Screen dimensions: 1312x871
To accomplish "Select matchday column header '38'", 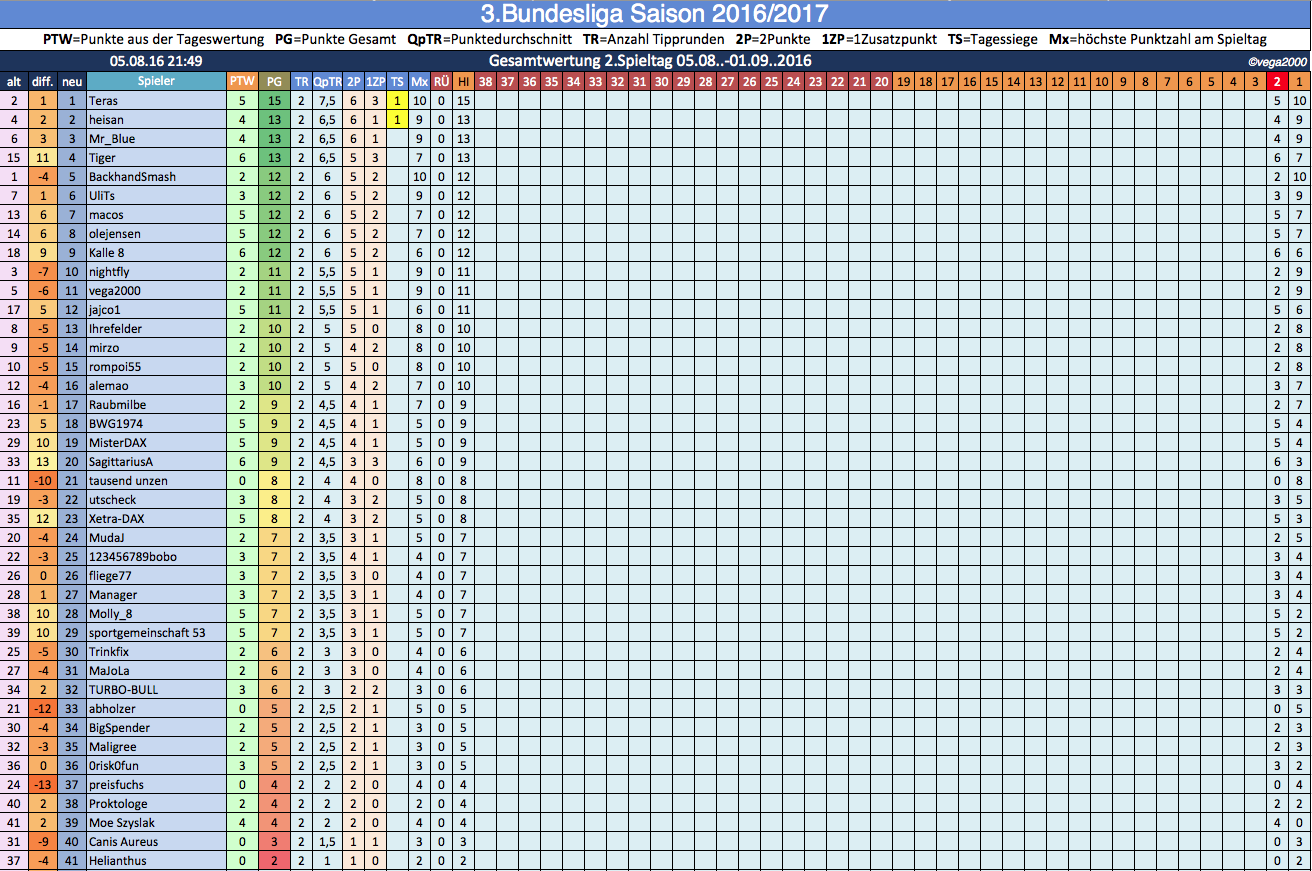I will (485, 81).
